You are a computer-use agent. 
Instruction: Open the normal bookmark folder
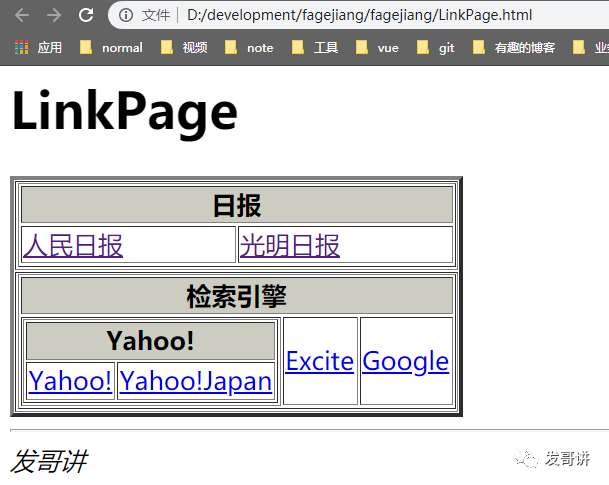(x=111, y=48)
